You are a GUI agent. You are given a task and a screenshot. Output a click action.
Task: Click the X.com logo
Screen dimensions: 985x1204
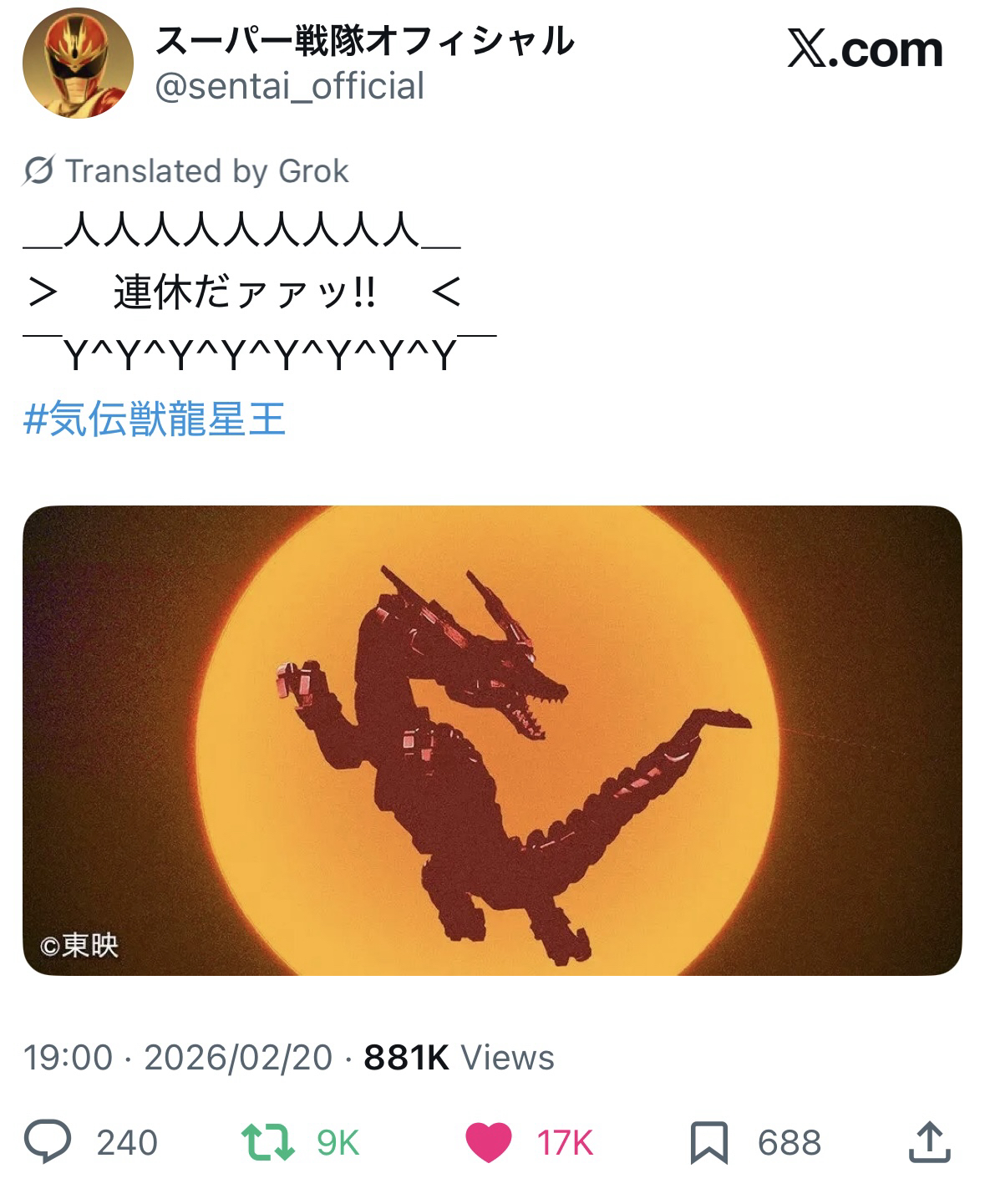(865, 50)
